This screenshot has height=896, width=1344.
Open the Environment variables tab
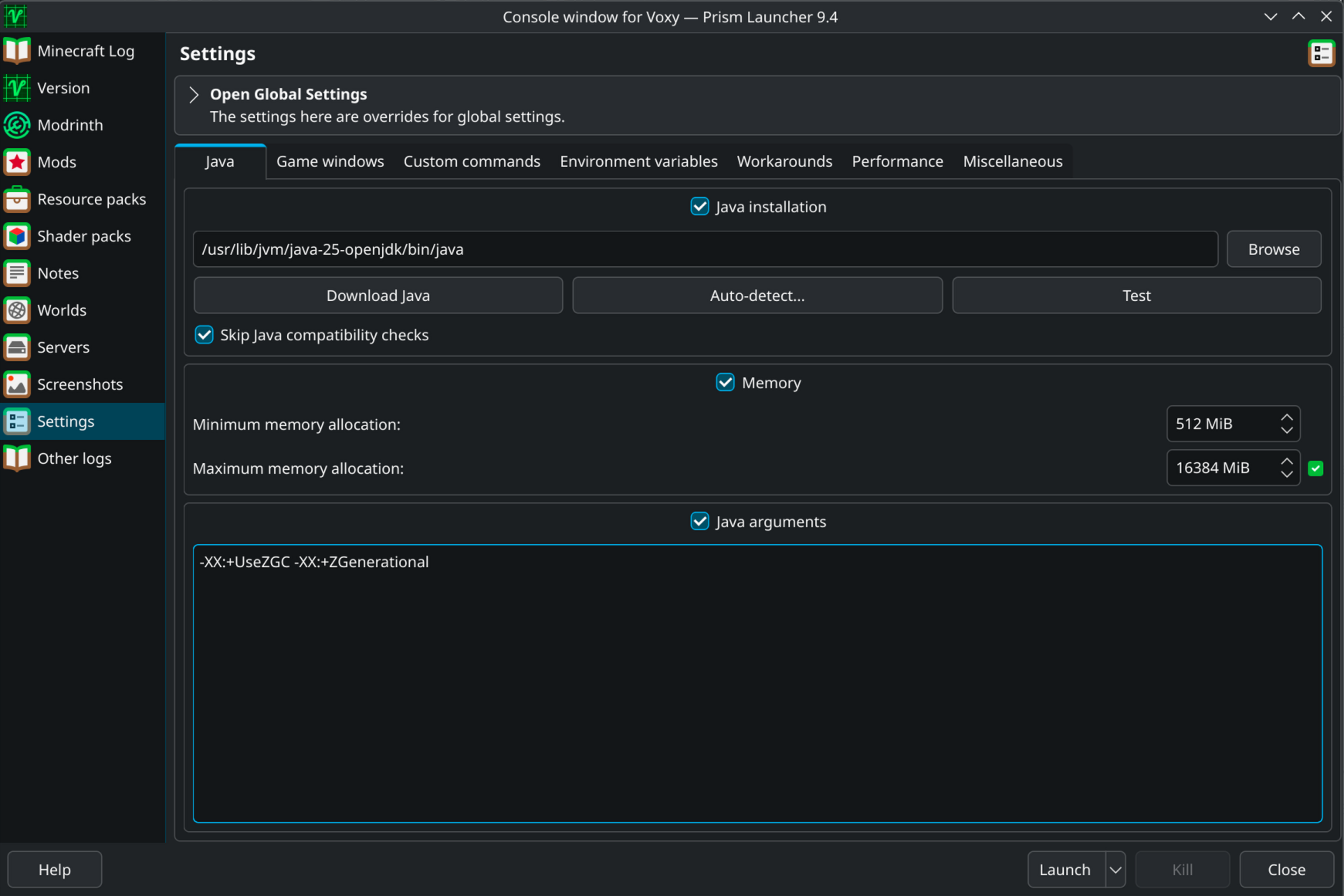[x=638, y=161]
